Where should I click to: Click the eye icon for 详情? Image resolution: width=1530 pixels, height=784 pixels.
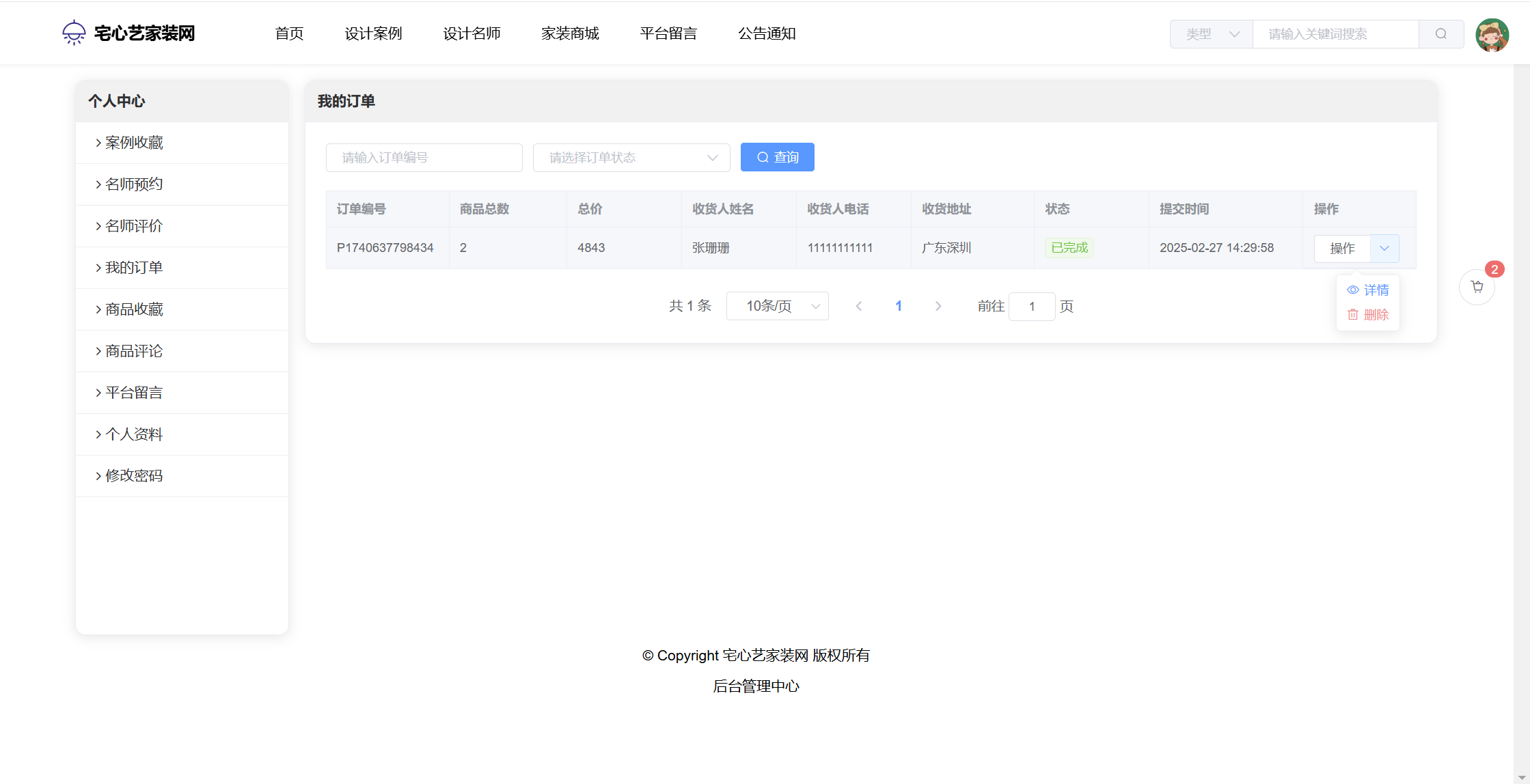[1352, 290]
